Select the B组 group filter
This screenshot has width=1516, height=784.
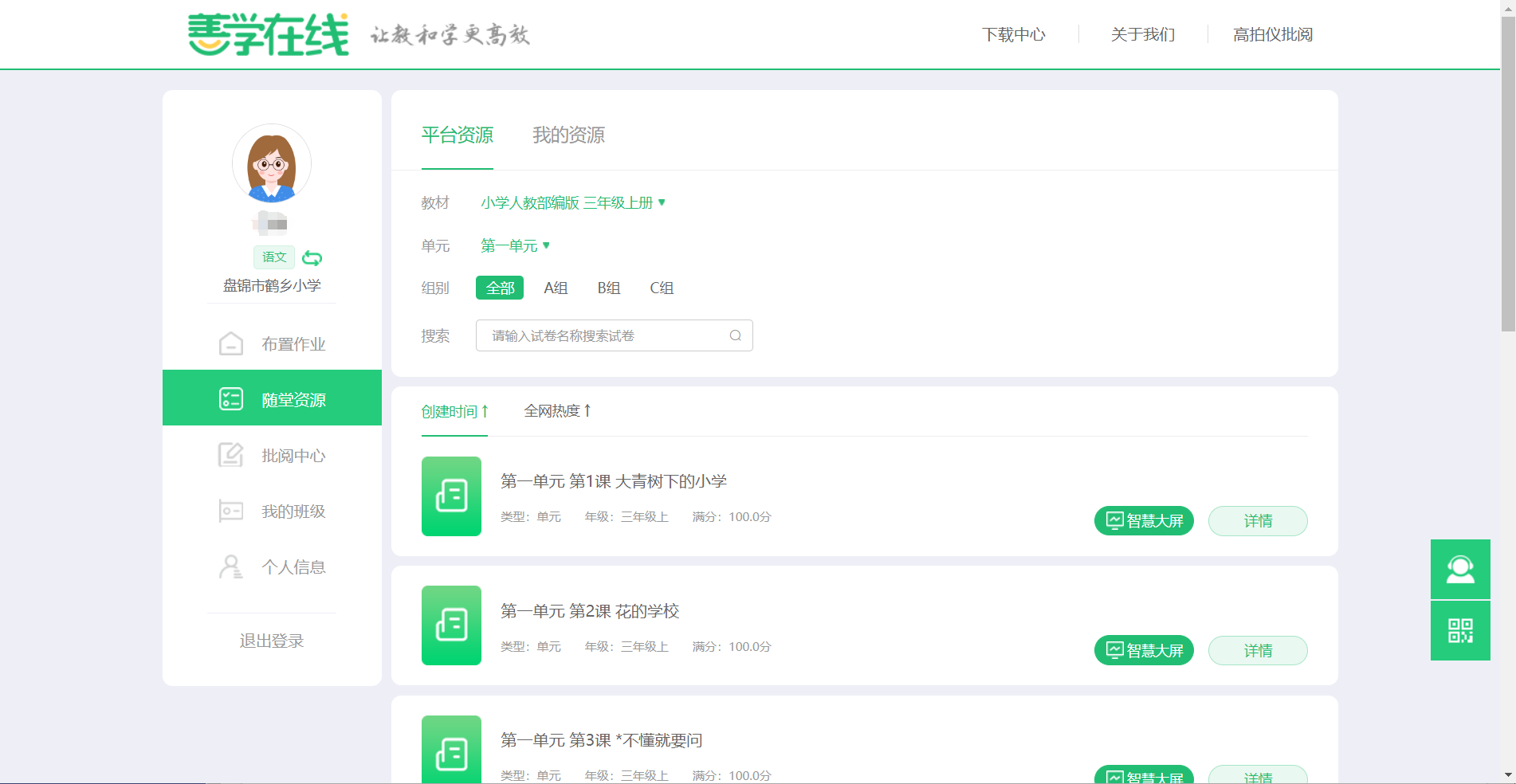pos(609,288)
